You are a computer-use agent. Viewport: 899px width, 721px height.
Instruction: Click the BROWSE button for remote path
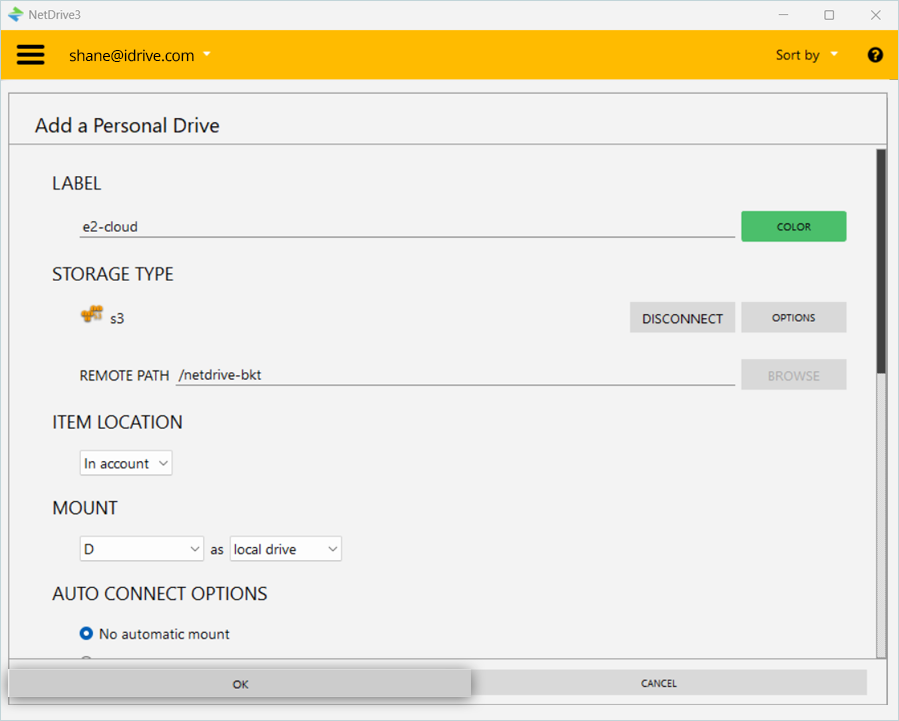tap(793, 376)
